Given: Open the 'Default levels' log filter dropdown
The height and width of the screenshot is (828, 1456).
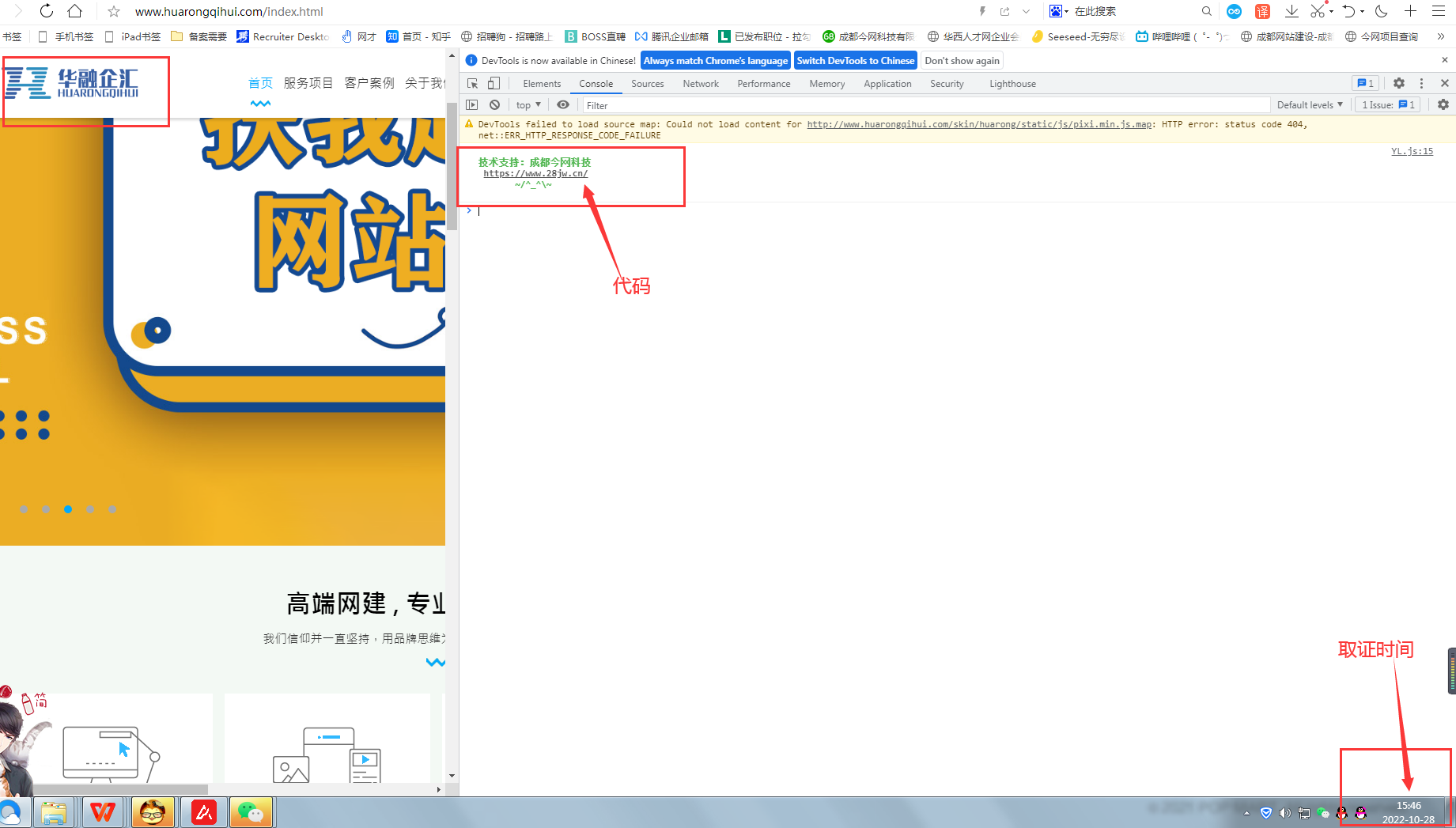Looking at the screenshot, I should (1309, 104).
